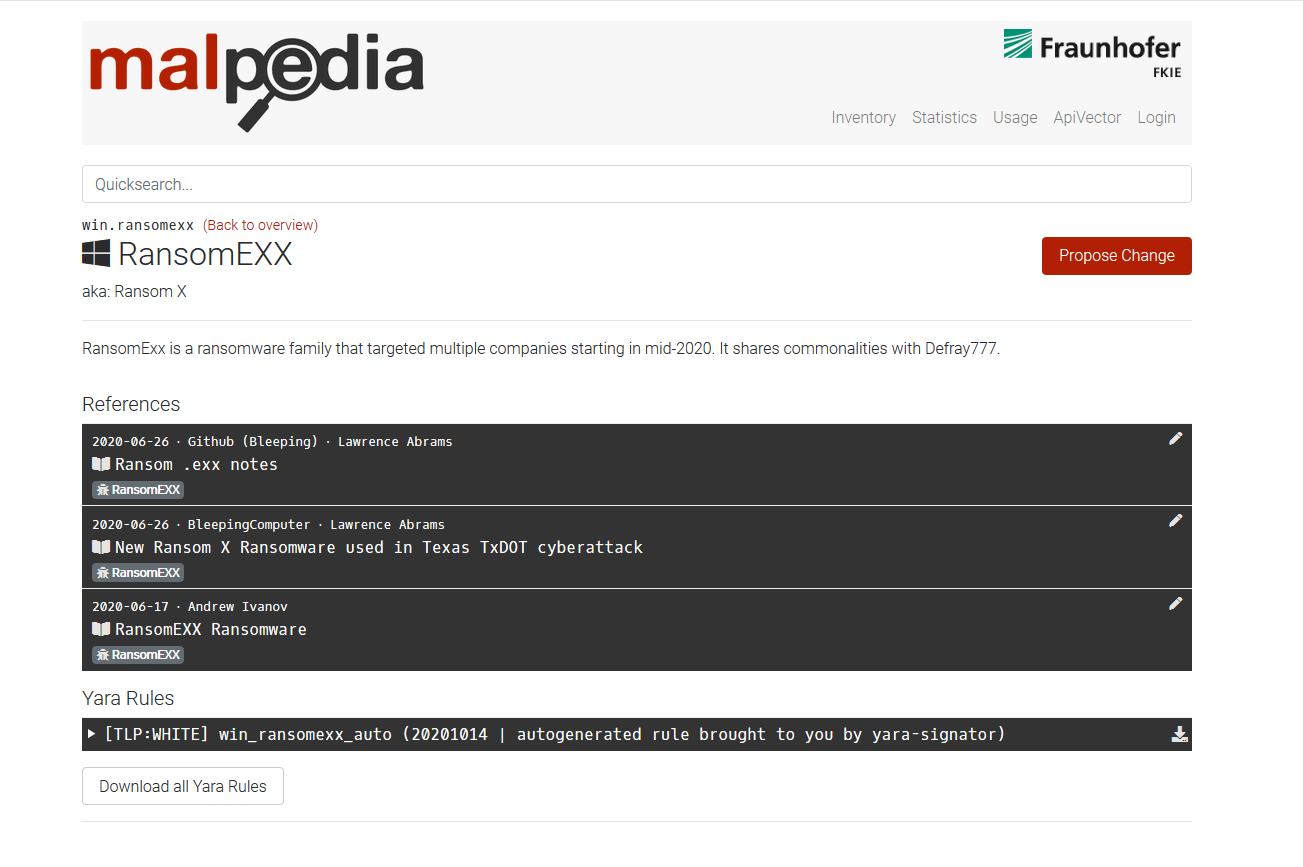The image size is (1303, 867).
Task: Follow the Back to overview link
Action: coord(260,225)
